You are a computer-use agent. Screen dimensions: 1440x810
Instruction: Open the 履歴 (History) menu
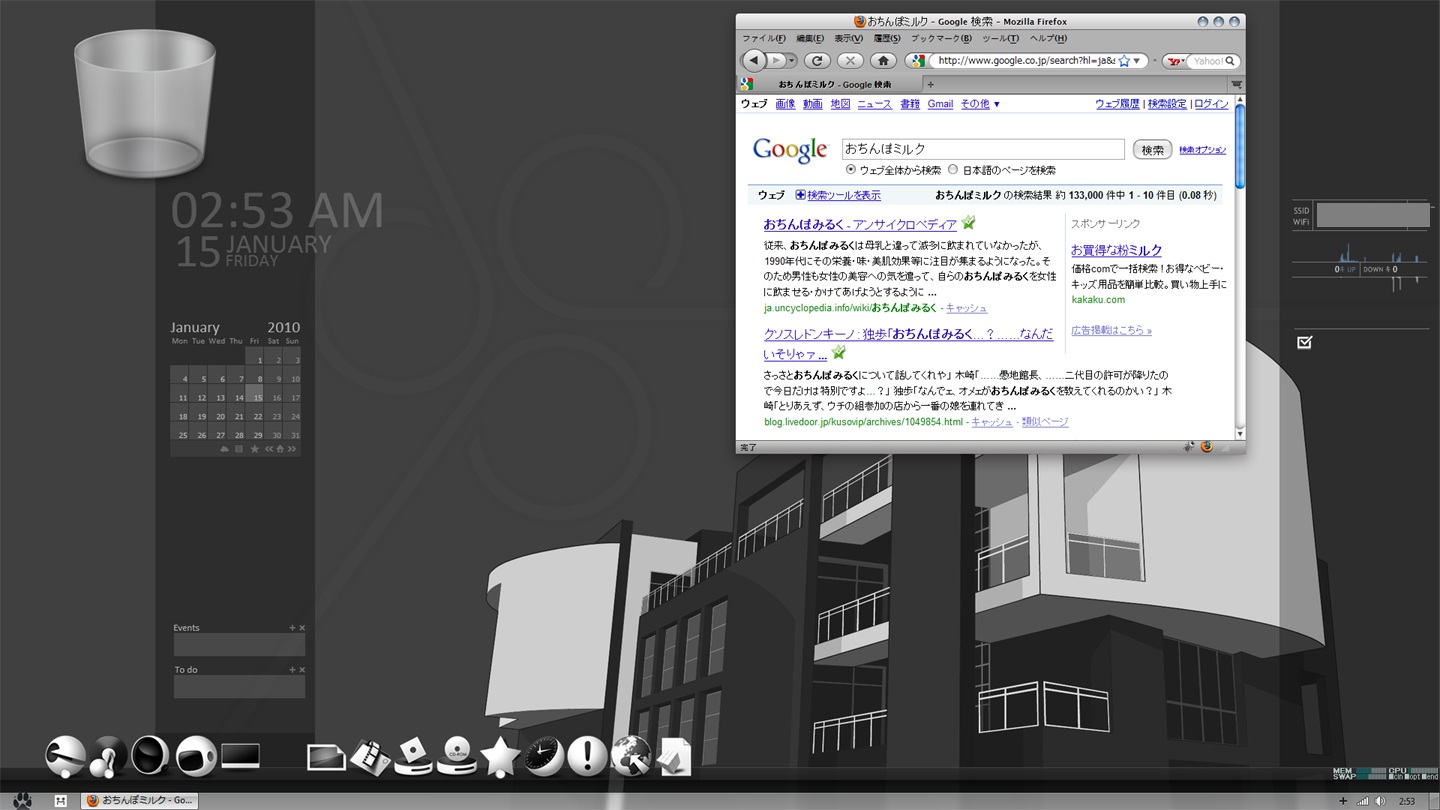pyautogui.click(x=887, y=38)
